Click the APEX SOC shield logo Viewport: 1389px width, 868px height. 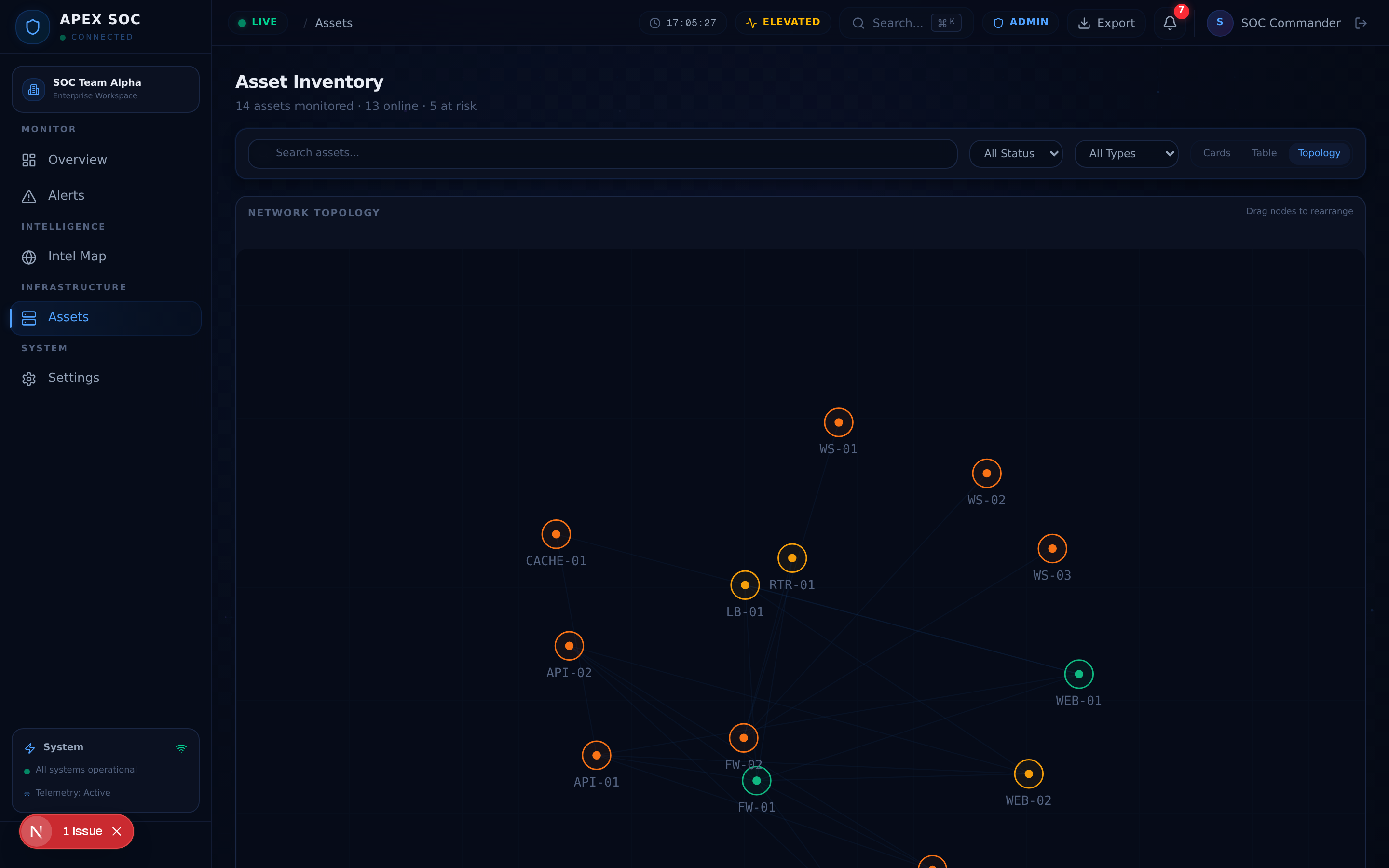pyautogui.click(x=33, y=27)
